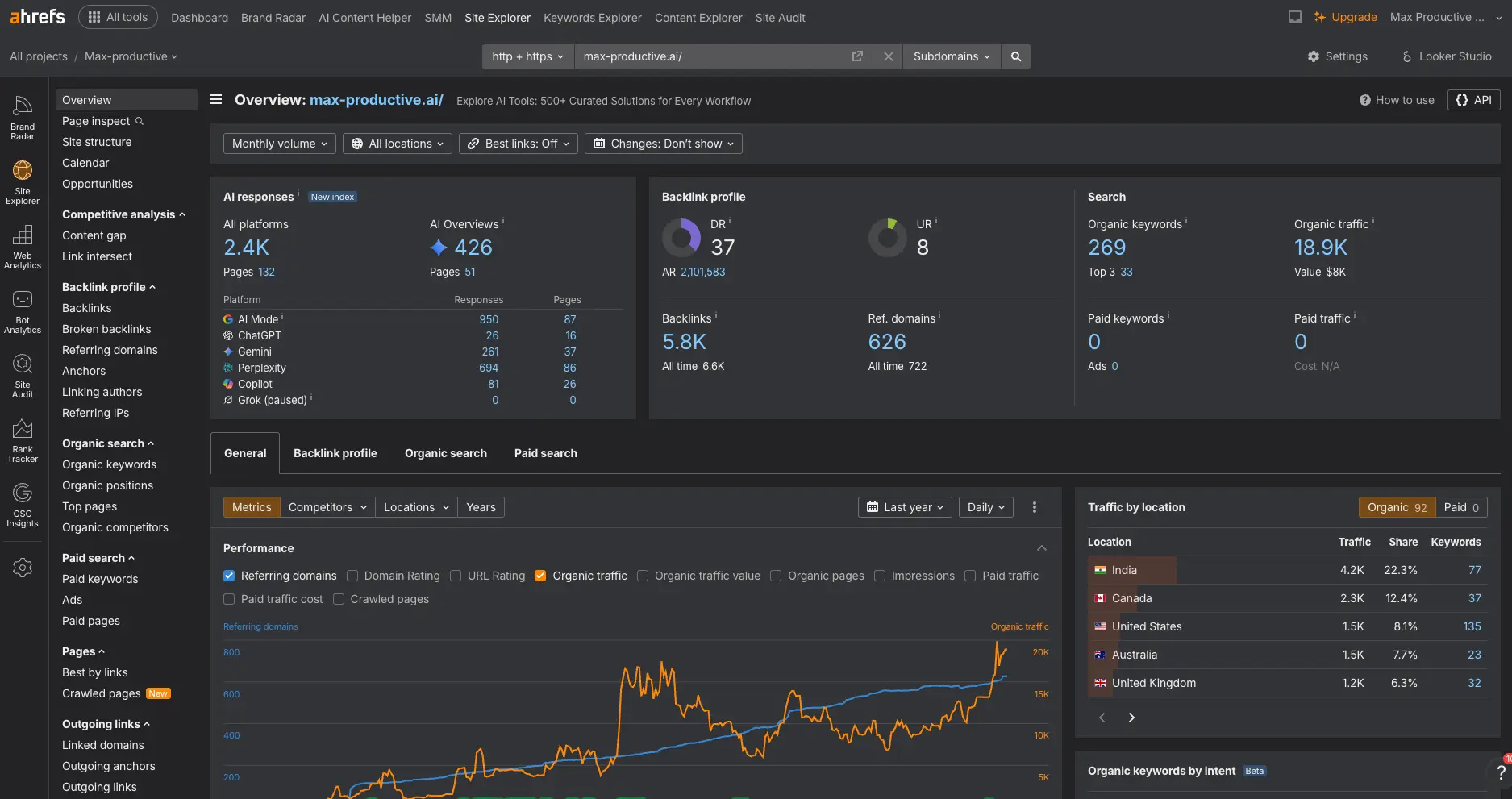Go to next page of locations
The height and width of the screenshot is (799, 1512).
coord(1131,718)
